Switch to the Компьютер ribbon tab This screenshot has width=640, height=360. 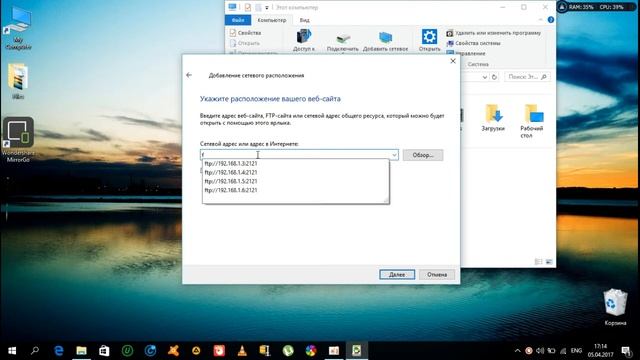click(272, 20)
